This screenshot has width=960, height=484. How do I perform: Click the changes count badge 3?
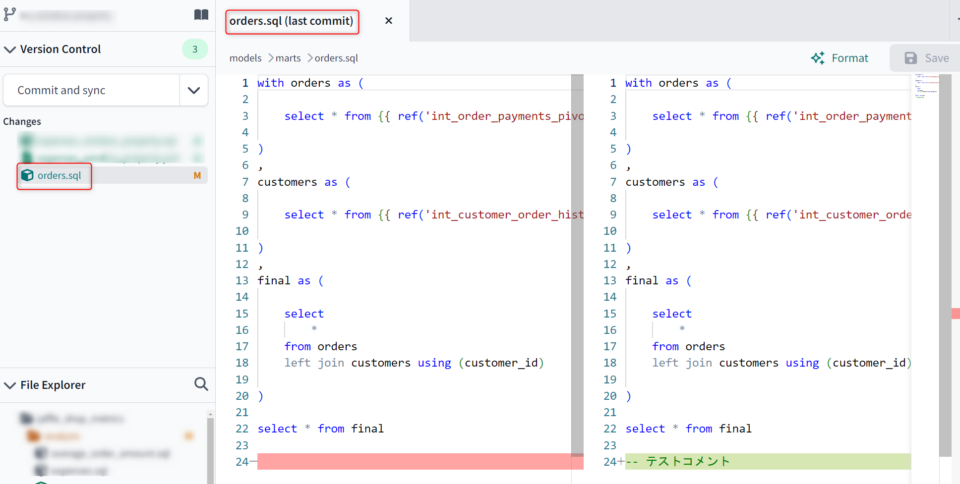coord(195,50)
